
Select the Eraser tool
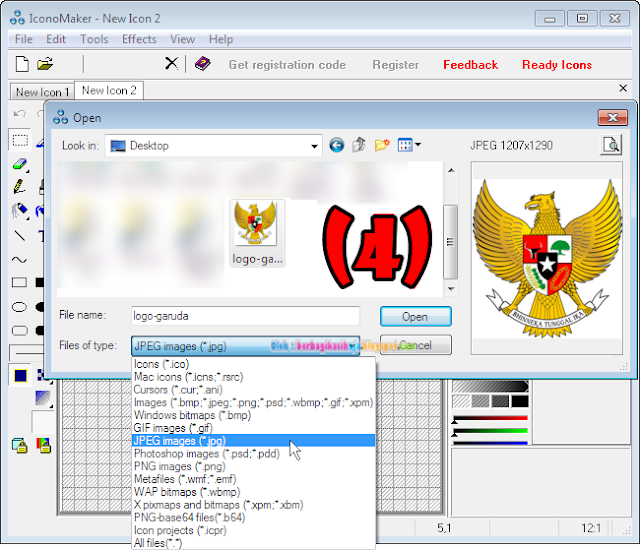click(20, 164)
